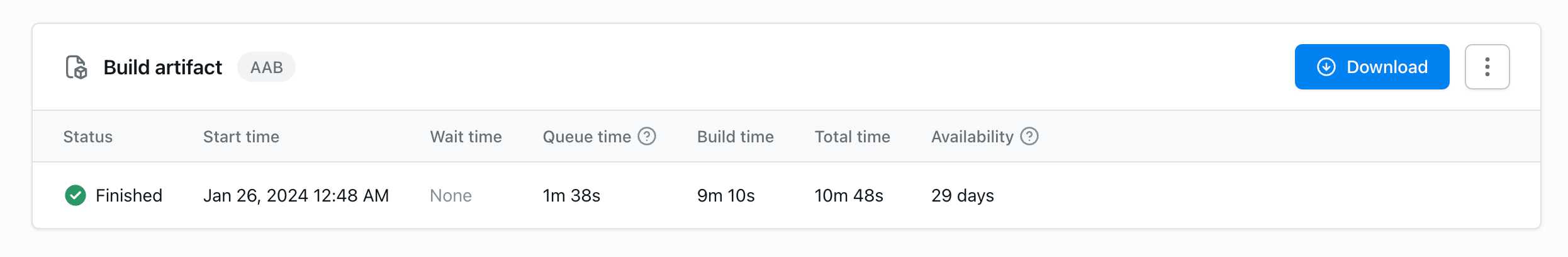
Task: Click the green Finished checkmark icon
Action: click(x=76, y=195)
